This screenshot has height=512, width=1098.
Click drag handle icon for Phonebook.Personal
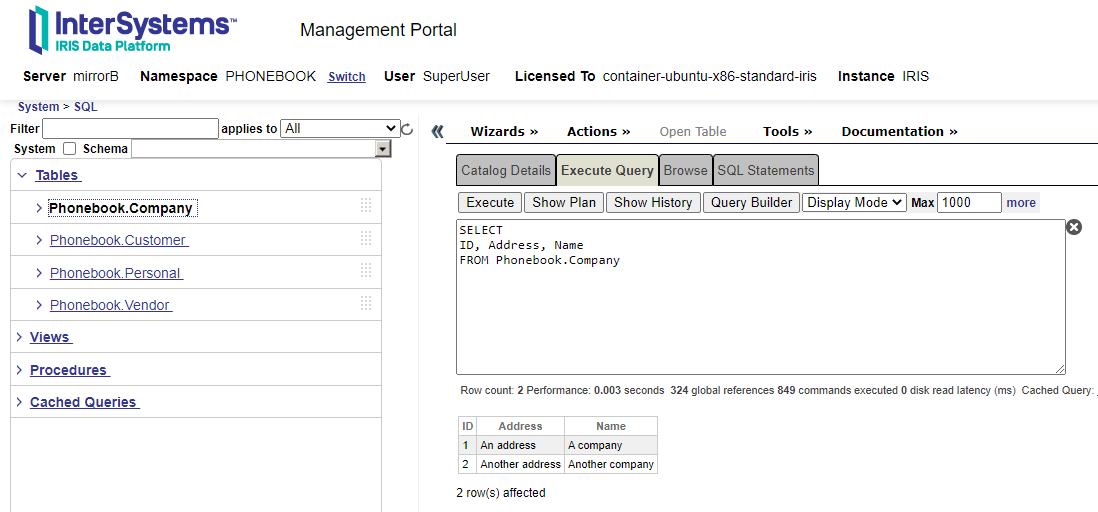click(366, 272)
